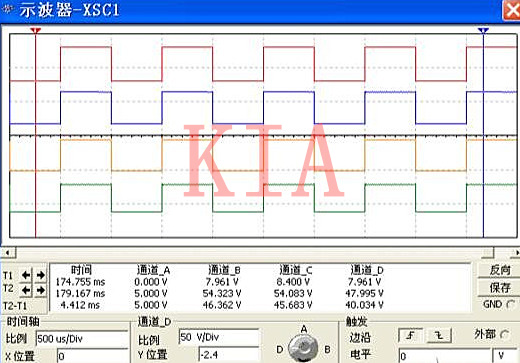
Task: Click the 时间 column header
Action: [x=81, y=270]
